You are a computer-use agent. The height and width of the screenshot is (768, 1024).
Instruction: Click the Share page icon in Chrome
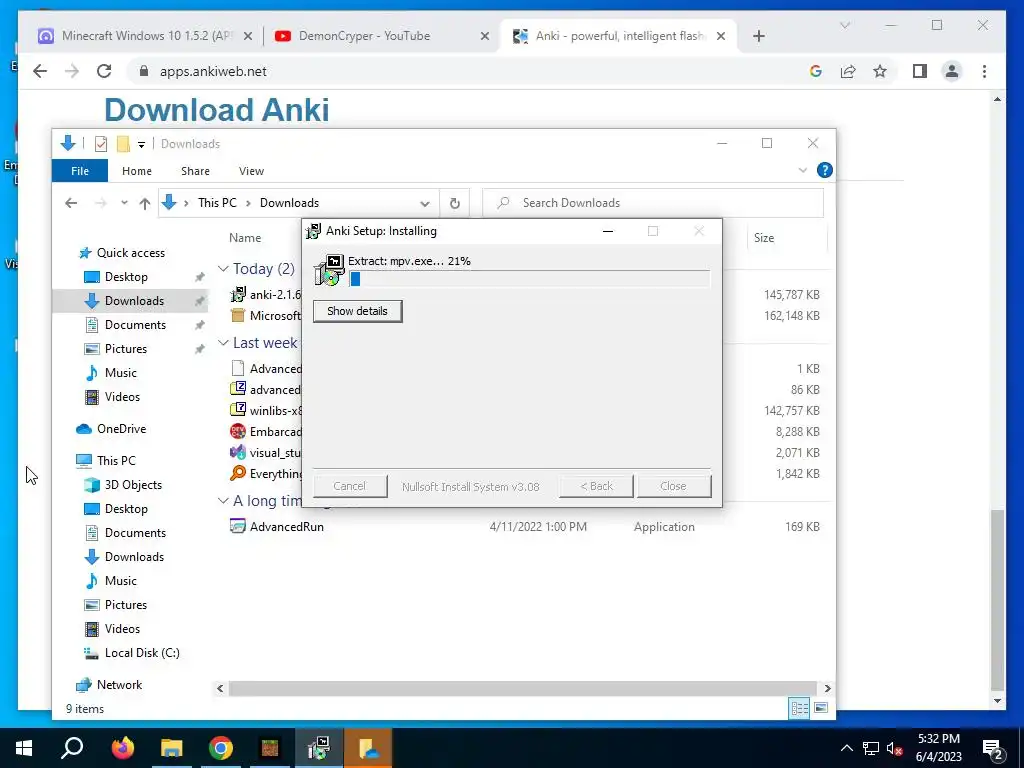click(848, 71)
